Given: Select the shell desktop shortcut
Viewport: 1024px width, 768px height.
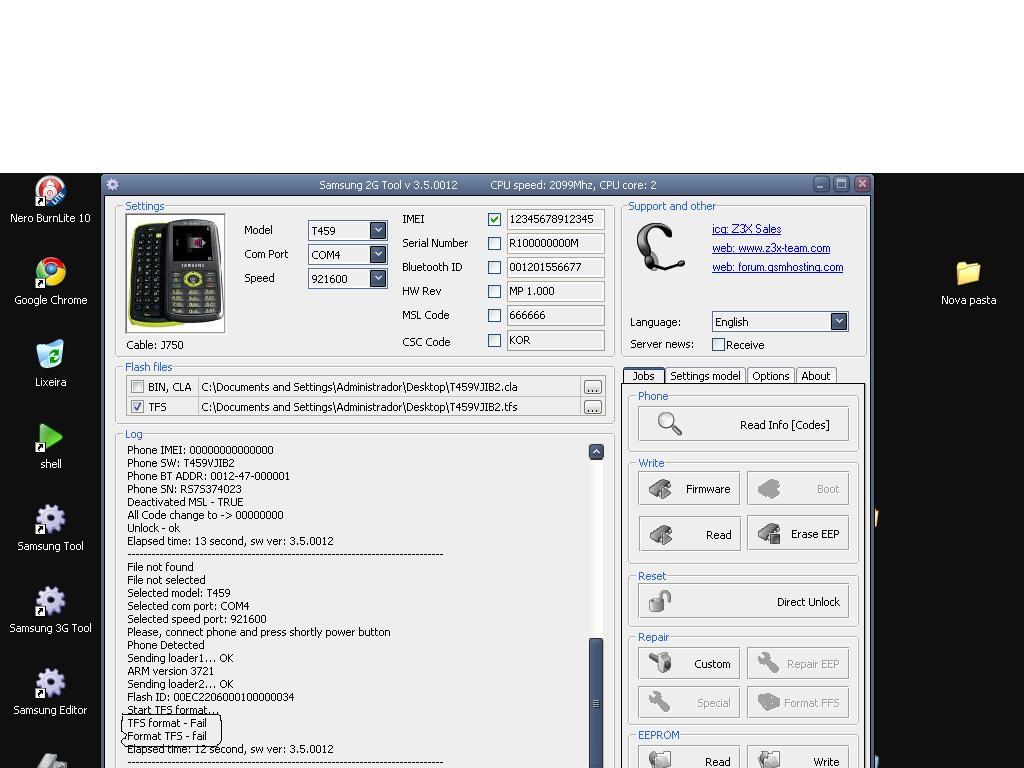Looking at the screenshot, I should pos(50,446).
